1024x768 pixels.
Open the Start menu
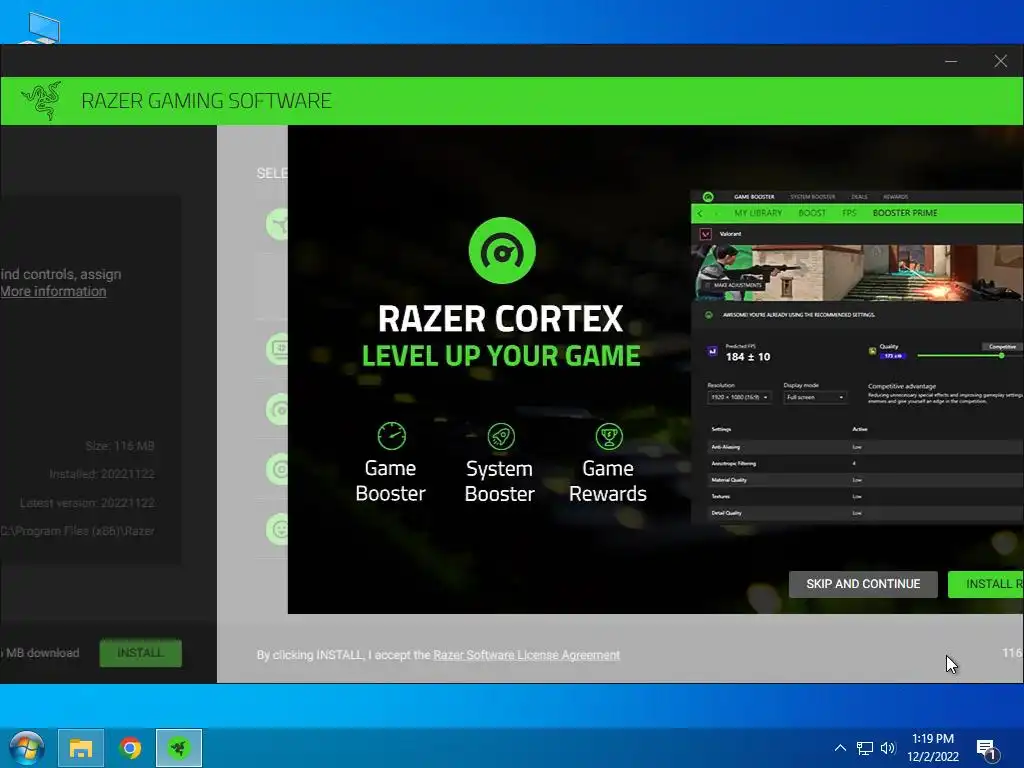coord(27,748)
